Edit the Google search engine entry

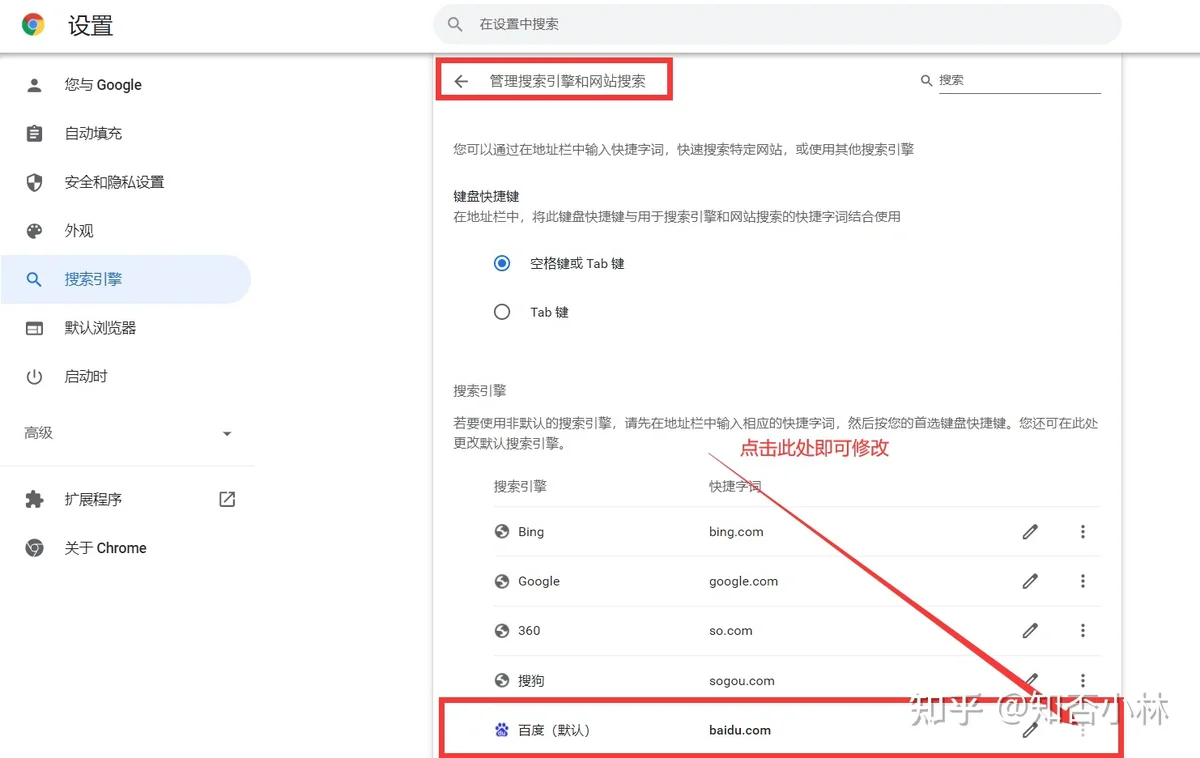click(x=1030, y=581)
